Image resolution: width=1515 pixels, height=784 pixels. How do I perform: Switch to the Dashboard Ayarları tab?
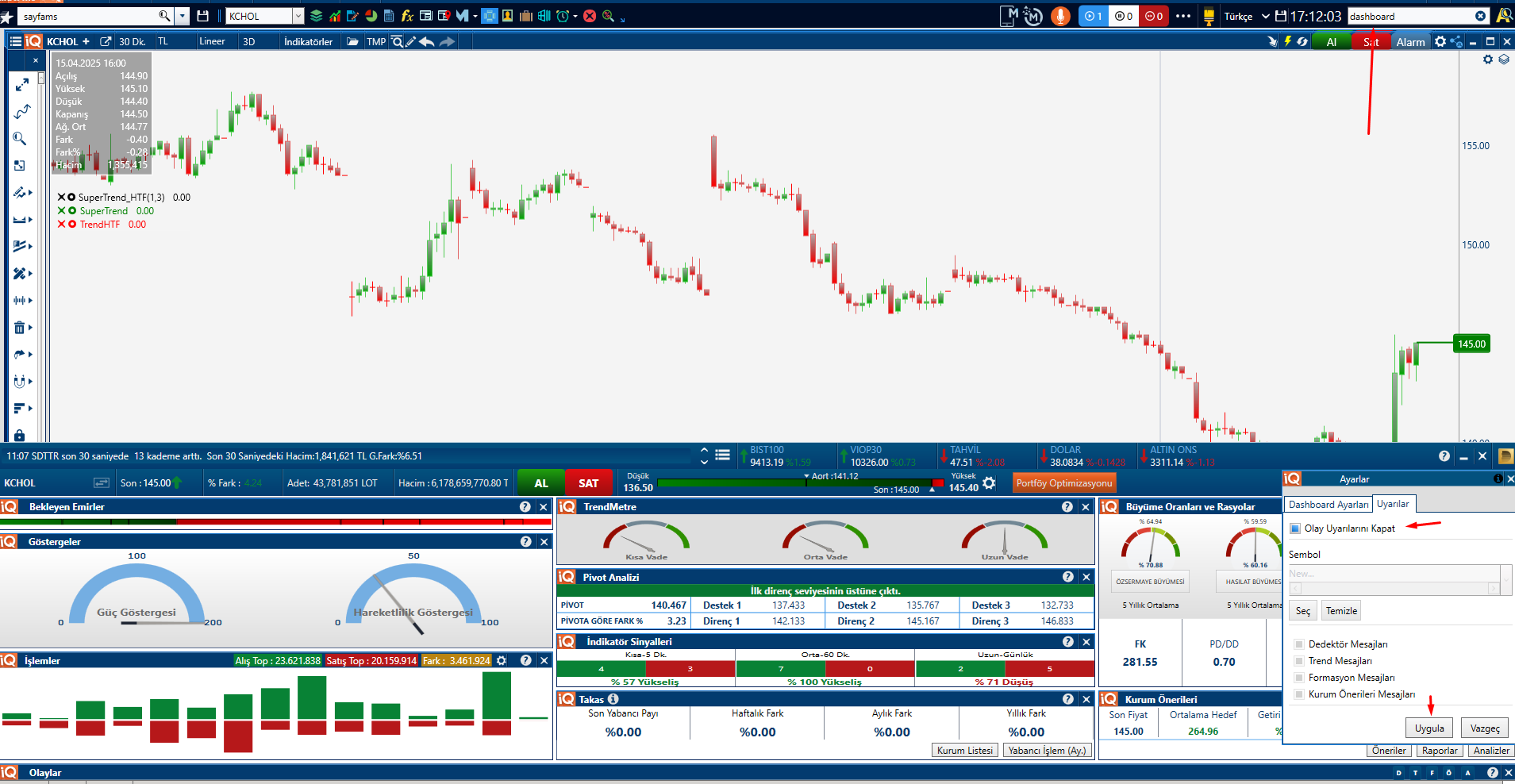1329,505
